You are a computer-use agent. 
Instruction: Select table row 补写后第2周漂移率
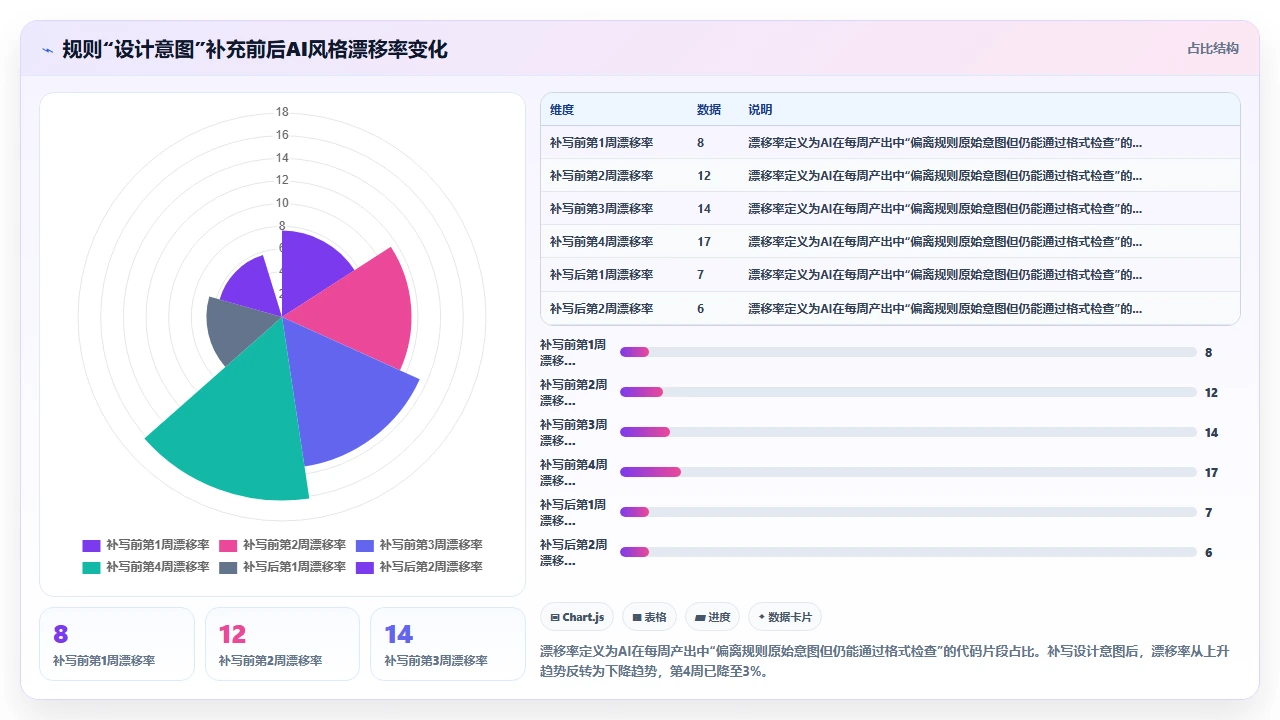890,308
